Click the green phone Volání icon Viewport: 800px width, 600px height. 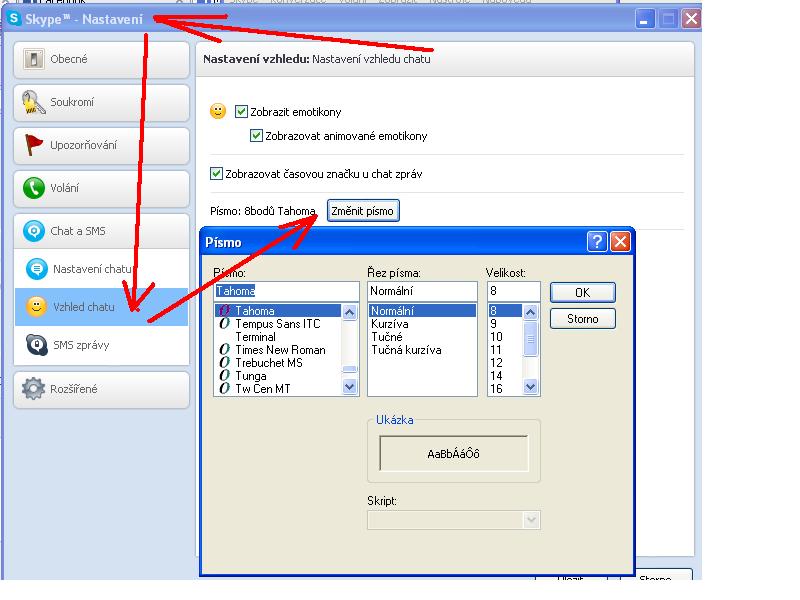click(34, 188)
